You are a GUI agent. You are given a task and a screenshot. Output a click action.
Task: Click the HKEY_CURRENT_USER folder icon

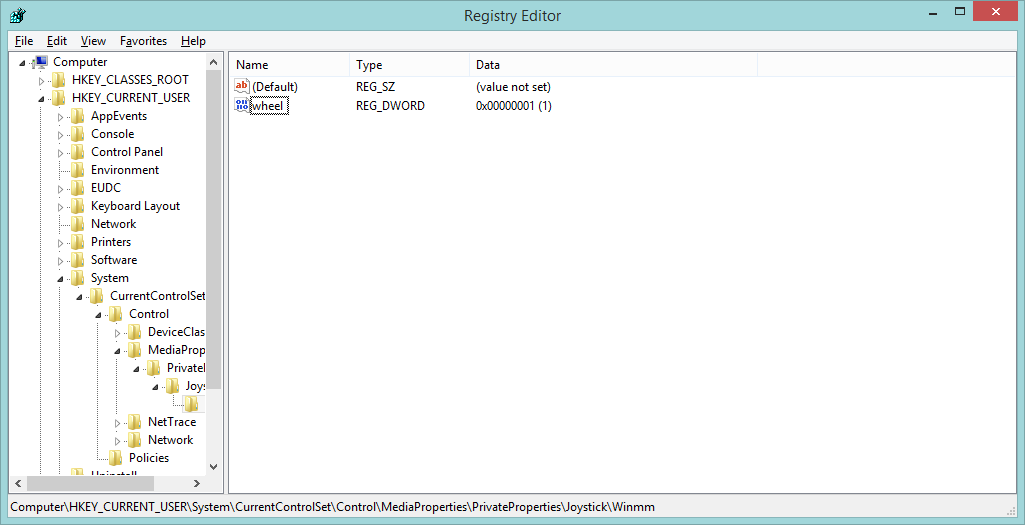(x=59, y=98)
